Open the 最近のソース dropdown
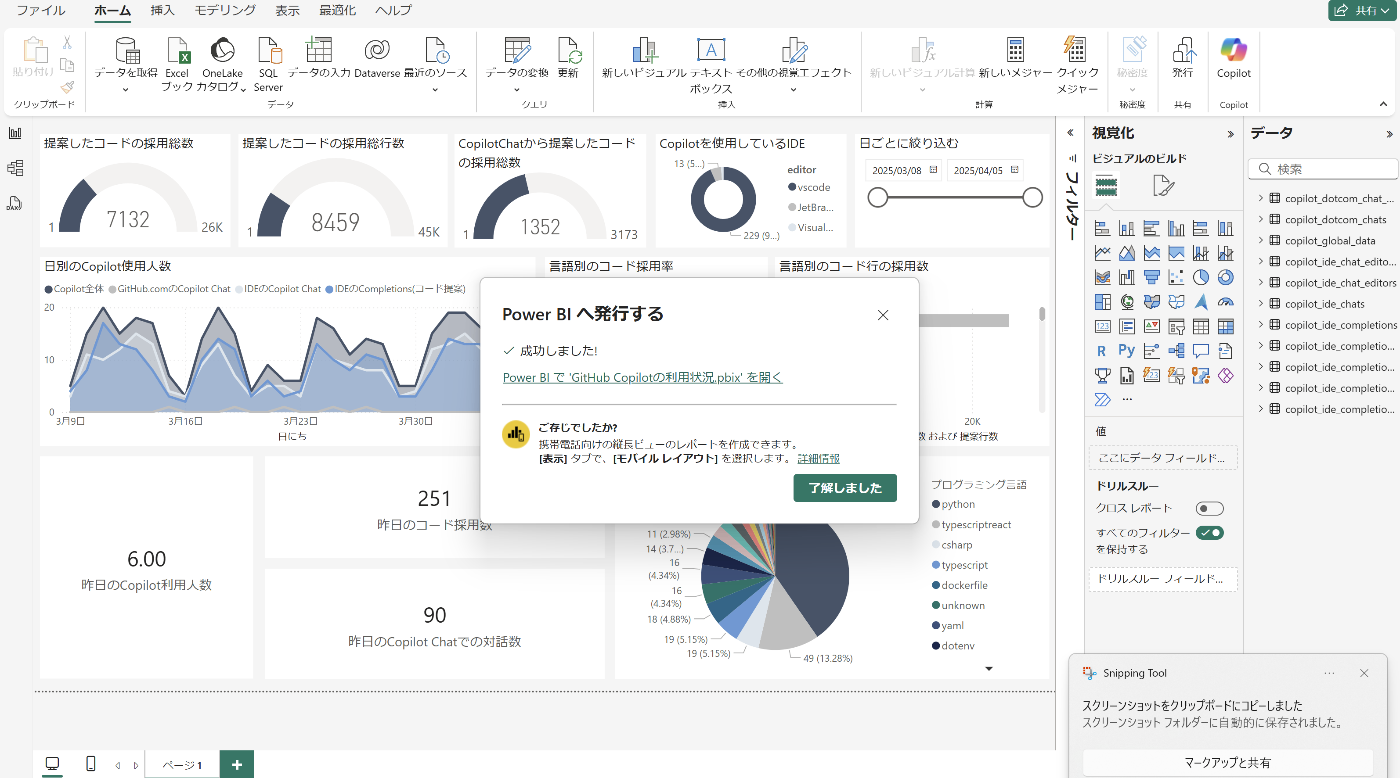 (x=435, y=89)
